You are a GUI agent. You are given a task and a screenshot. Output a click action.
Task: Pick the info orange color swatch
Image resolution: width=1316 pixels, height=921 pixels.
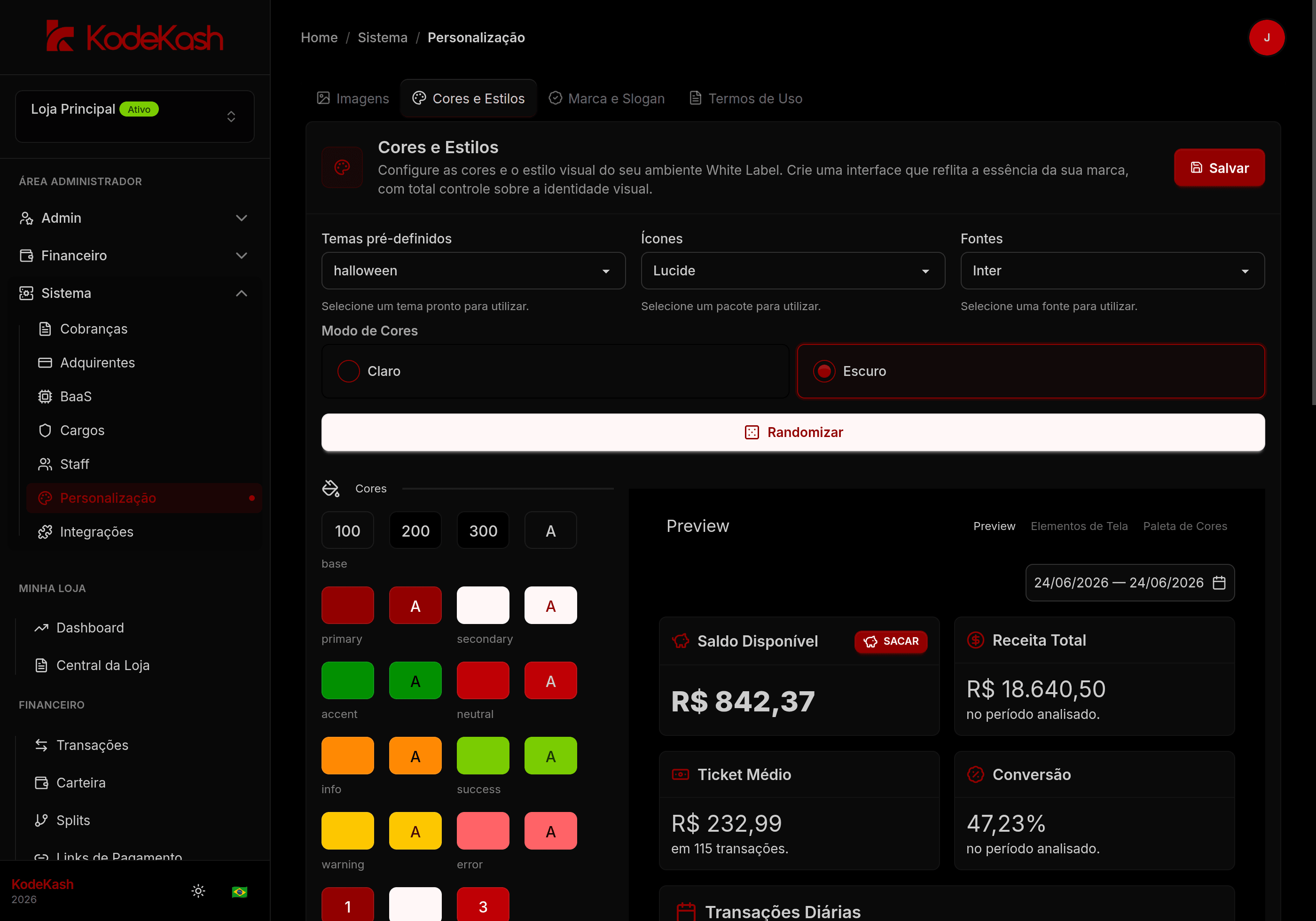click(347, 756)
